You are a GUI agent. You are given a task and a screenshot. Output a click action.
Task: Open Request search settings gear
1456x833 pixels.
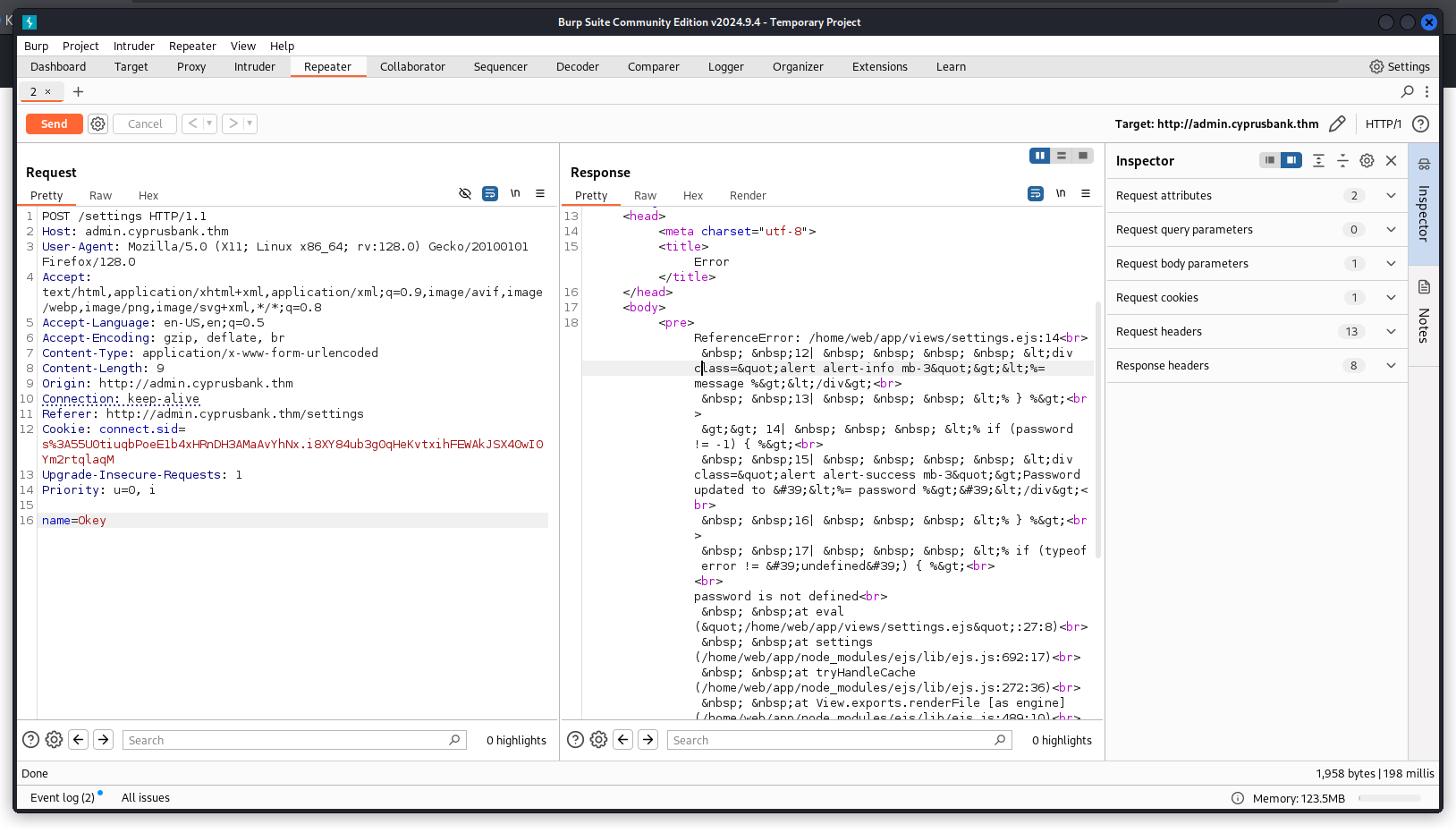[x=54, y=739]
